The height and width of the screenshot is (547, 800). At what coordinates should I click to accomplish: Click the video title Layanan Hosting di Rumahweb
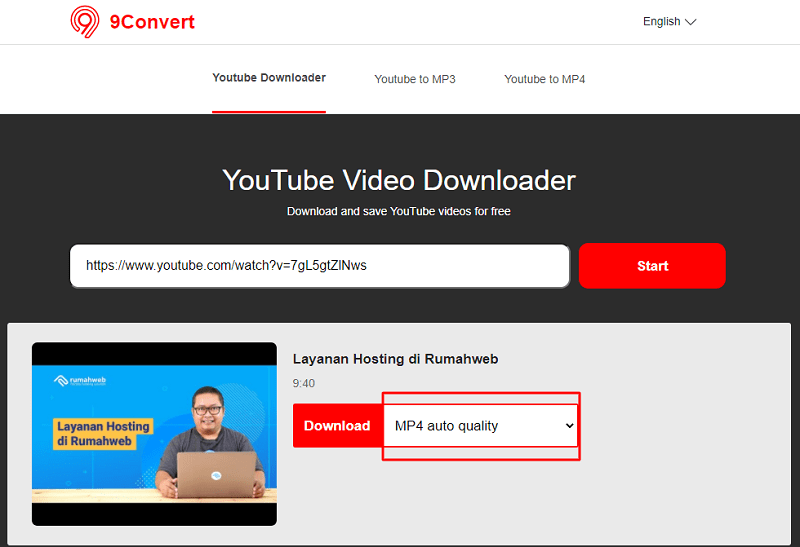395,359
